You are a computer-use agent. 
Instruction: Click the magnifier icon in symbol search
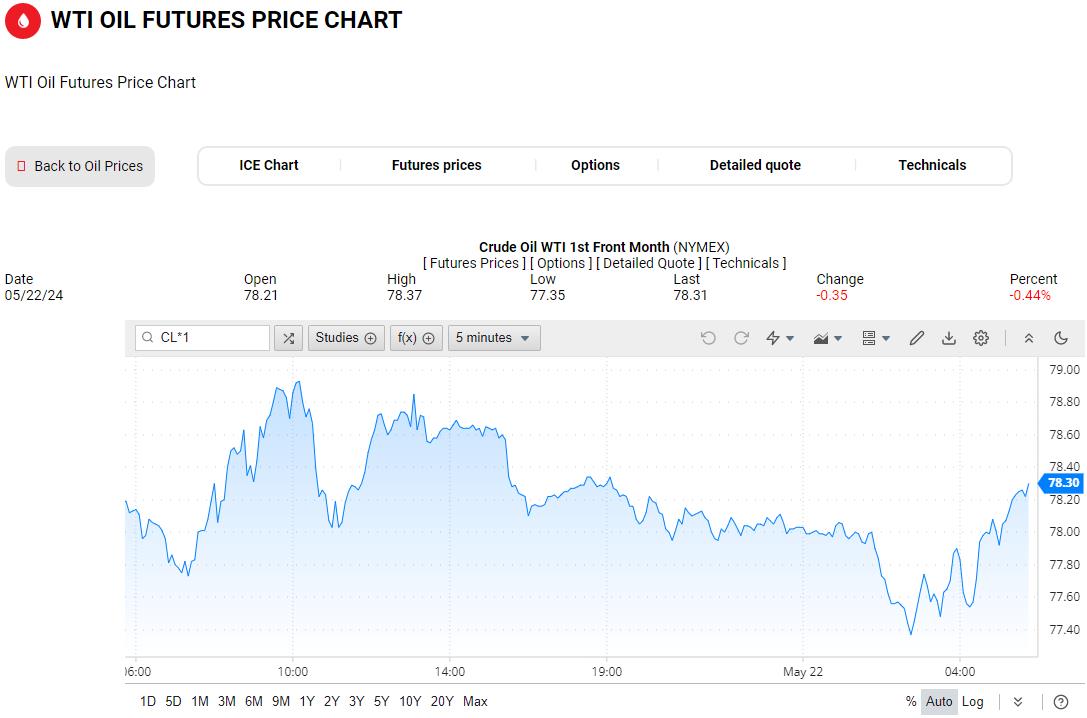[x=147, y=338]
